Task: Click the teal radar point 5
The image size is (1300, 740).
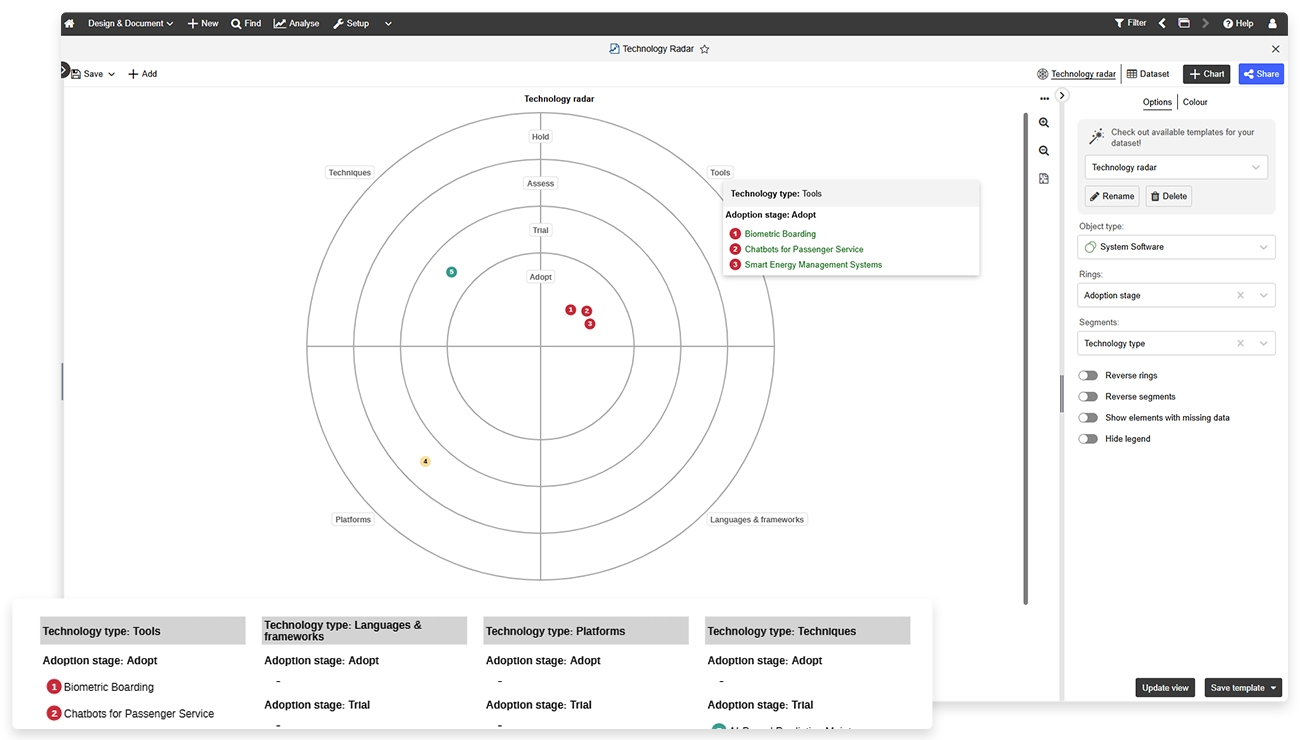Action: click(x=451, y=272)
